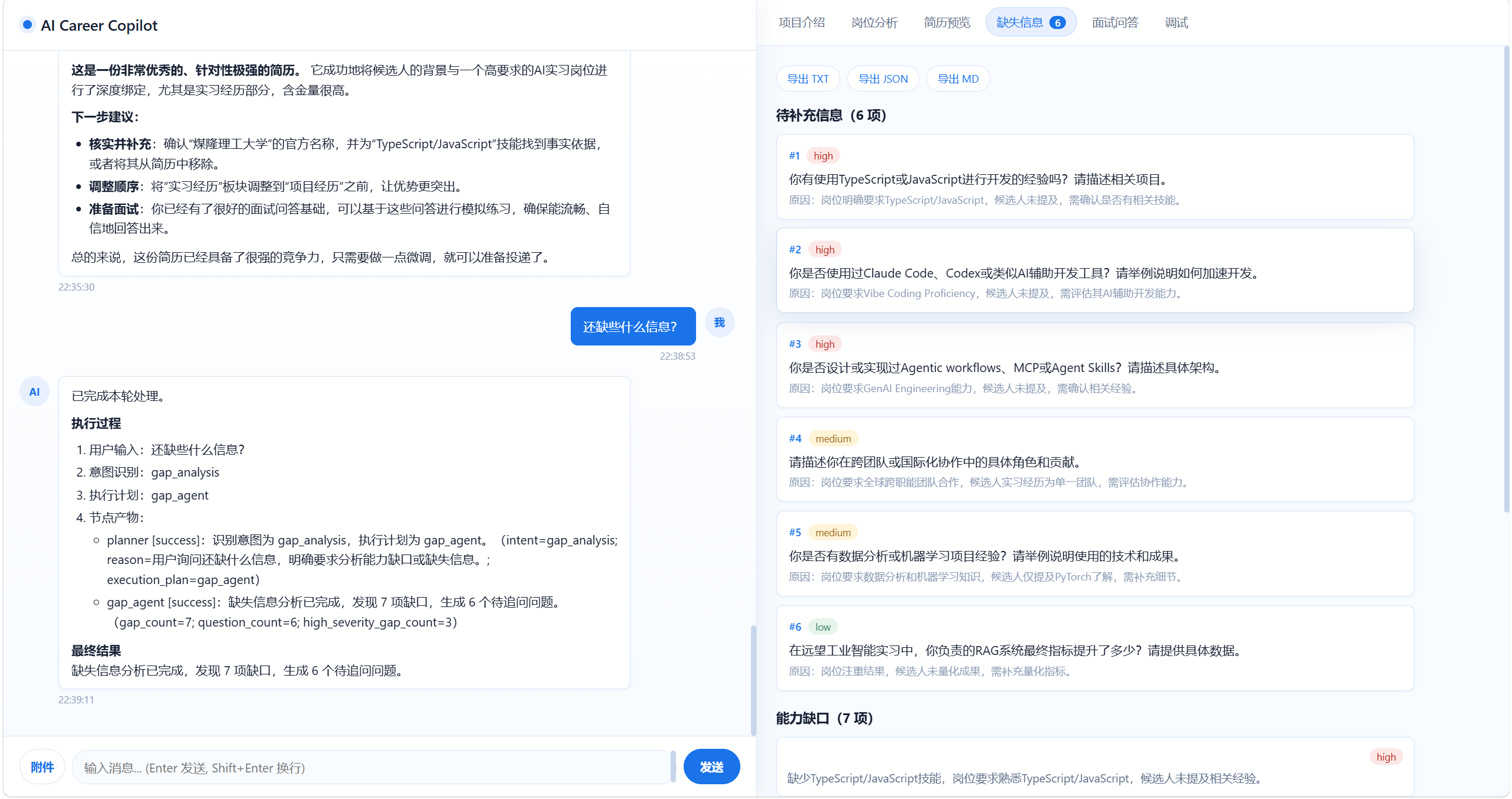Select question card #5 about 数据分析 experience
1512x799 pixels.
pos(1095,553)
